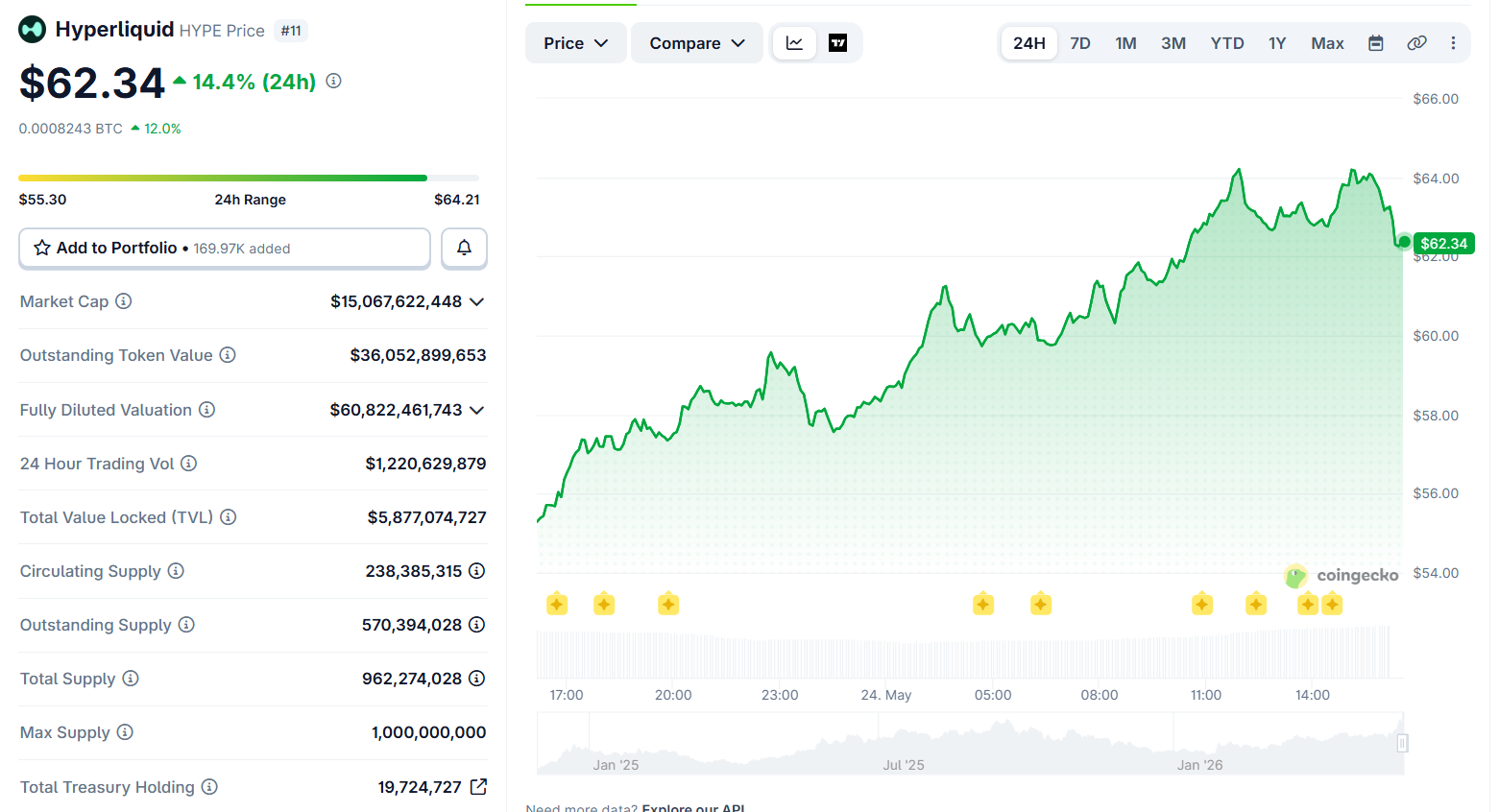Select the Max time range
Image resolution: width=1499 pixels, height=812 pixels.
pos(1328,43)
